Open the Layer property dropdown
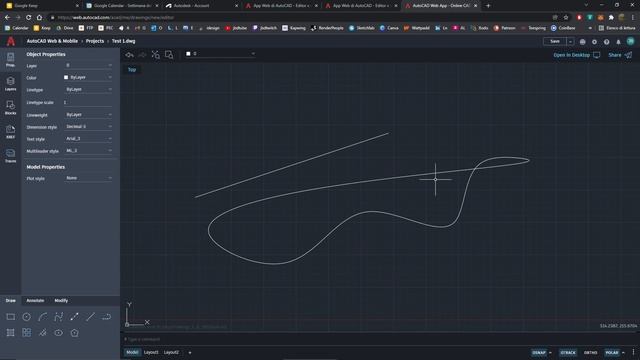This screenshot has height=360, width=640. (88, 65)
